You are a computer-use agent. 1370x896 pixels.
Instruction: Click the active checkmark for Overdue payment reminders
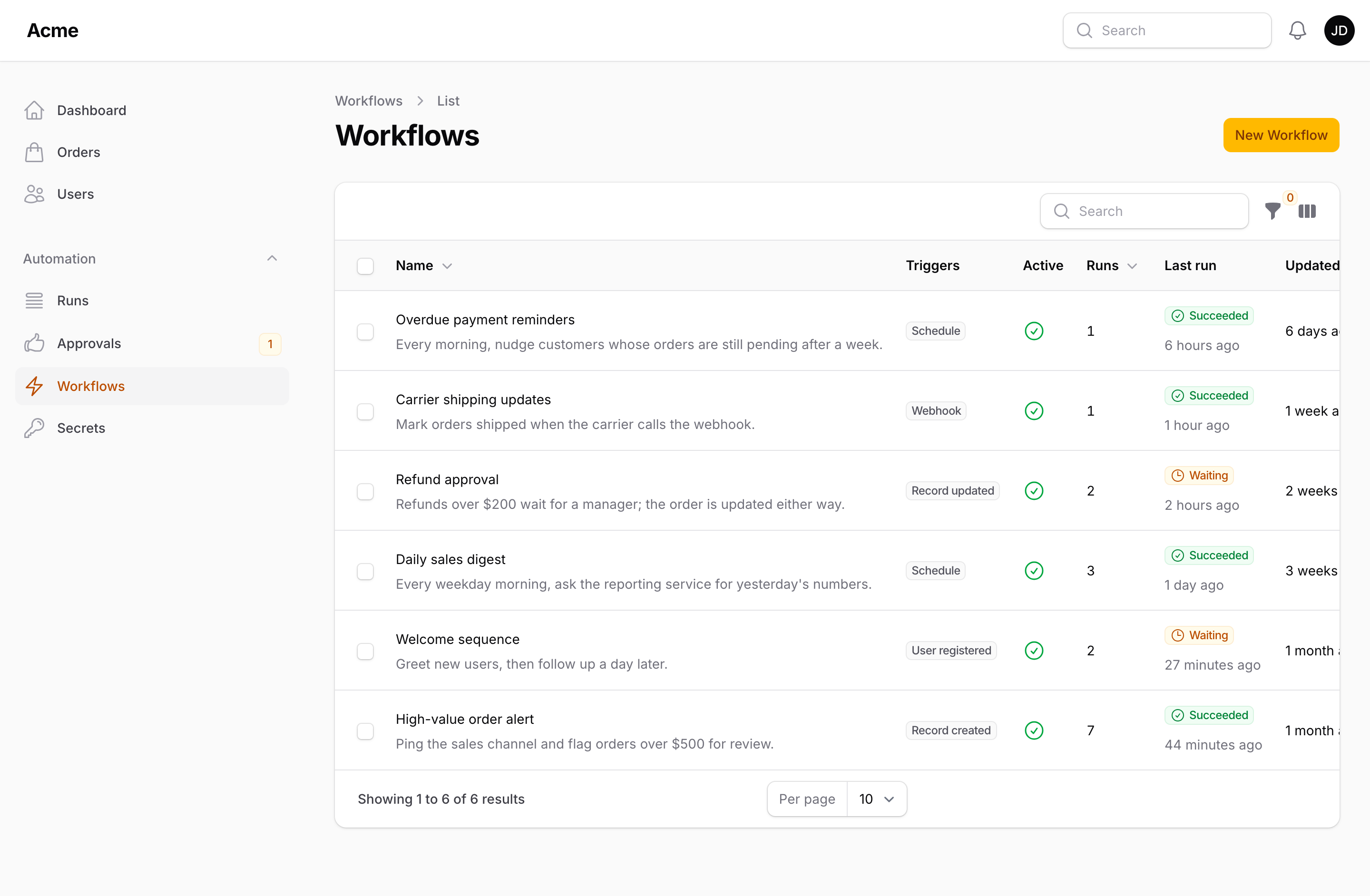pos(1034,331)
